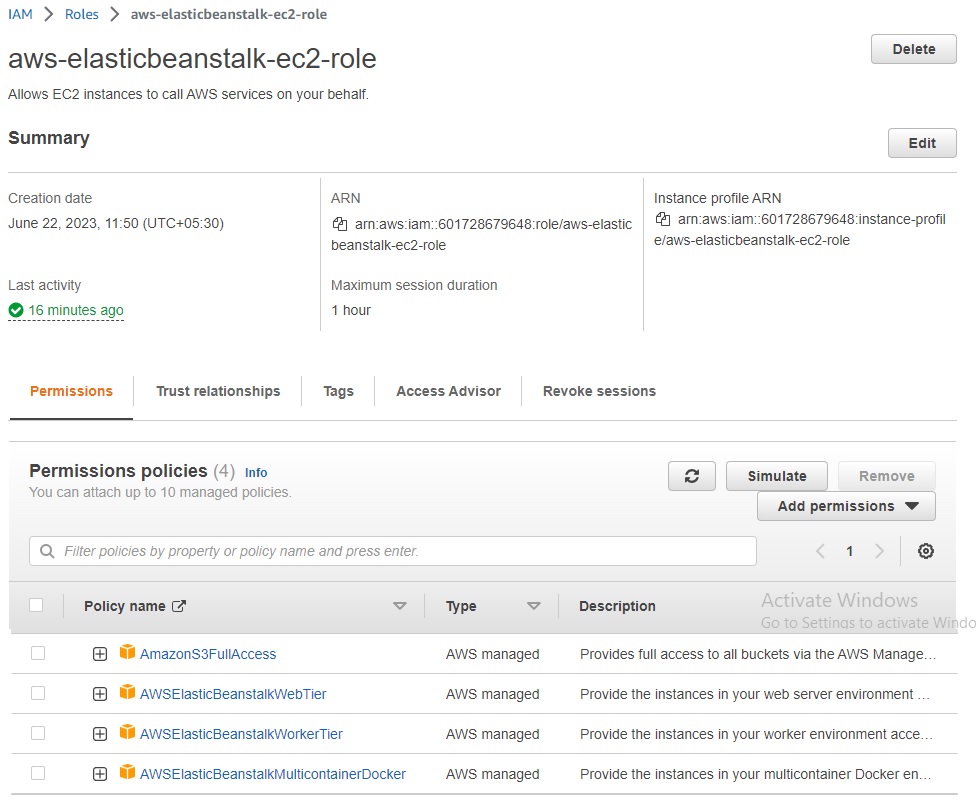Viewport: 976px width, 802px height.
Task: Open Info link beside Permissions policies
Action: pos(256,473)
